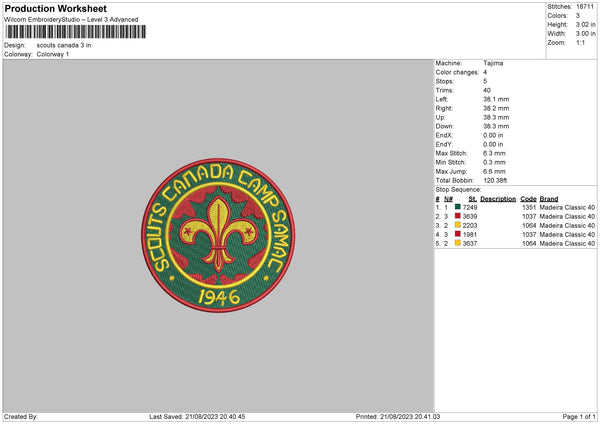The height and width of the screenshot is (424, 600).
Task: Select the red swatch with 3639 stitches
Action: pyautogui.click(x=457, y=216)
